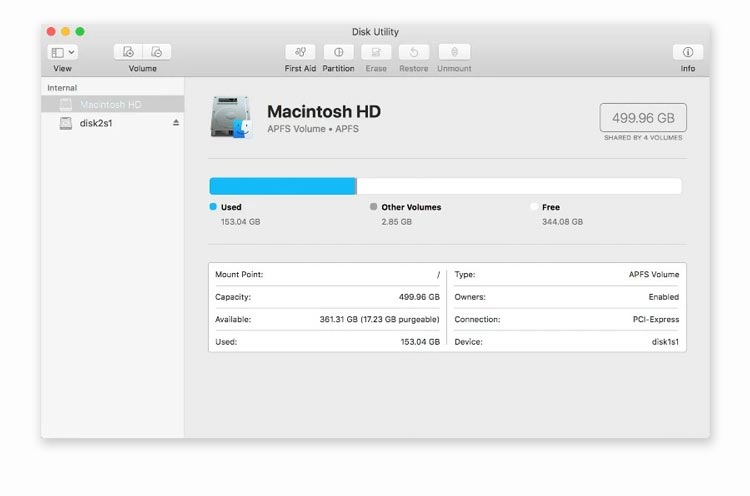
Task: Click the Add Volume icon
Action: click(x=128, y=52)
